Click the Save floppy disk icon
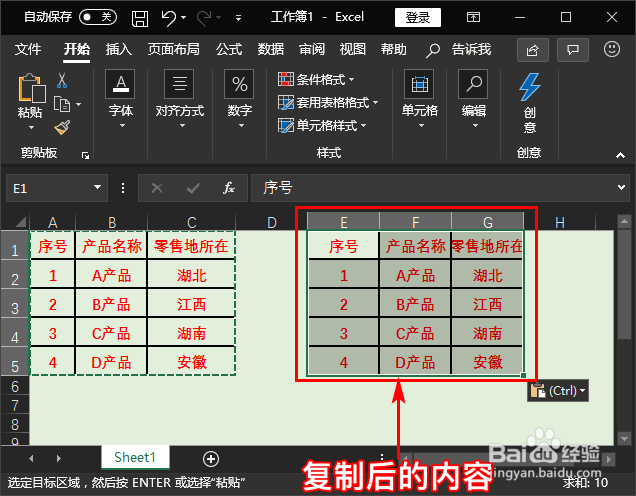This screenshot has height=496, width=636. (x=140, y=18)
